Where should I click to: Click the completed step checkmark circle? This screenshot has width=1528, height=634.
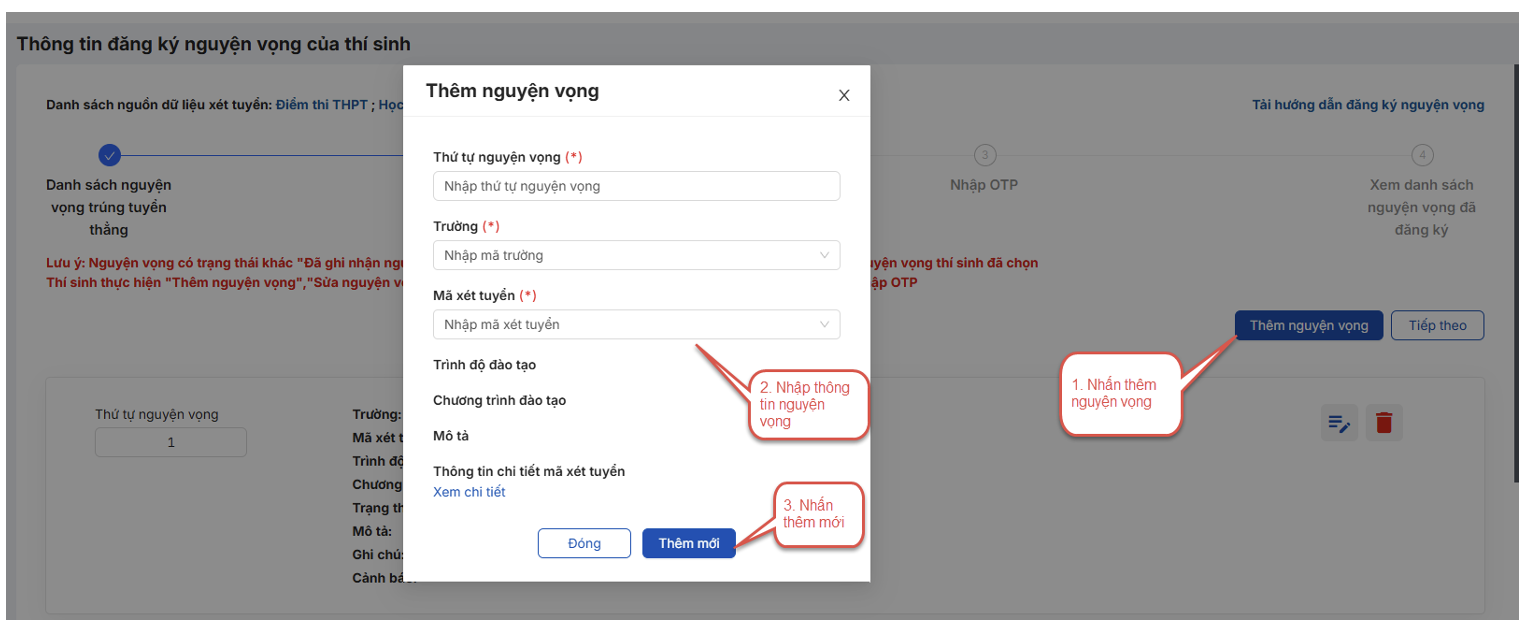pyautogui.click(x=109, y=155)
